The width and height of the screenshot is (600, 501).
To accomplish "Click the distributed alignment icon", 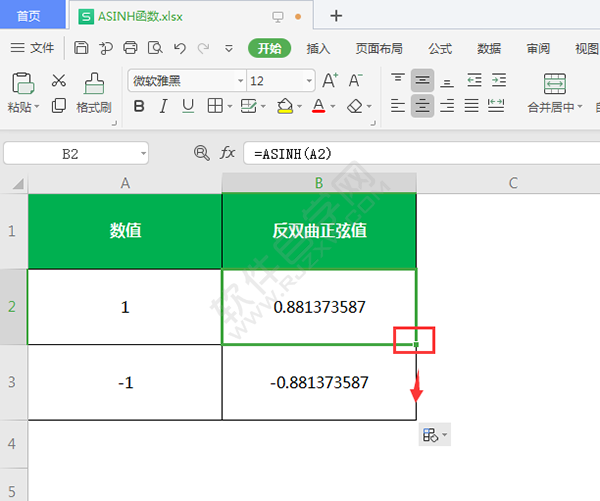I will 496,106.
